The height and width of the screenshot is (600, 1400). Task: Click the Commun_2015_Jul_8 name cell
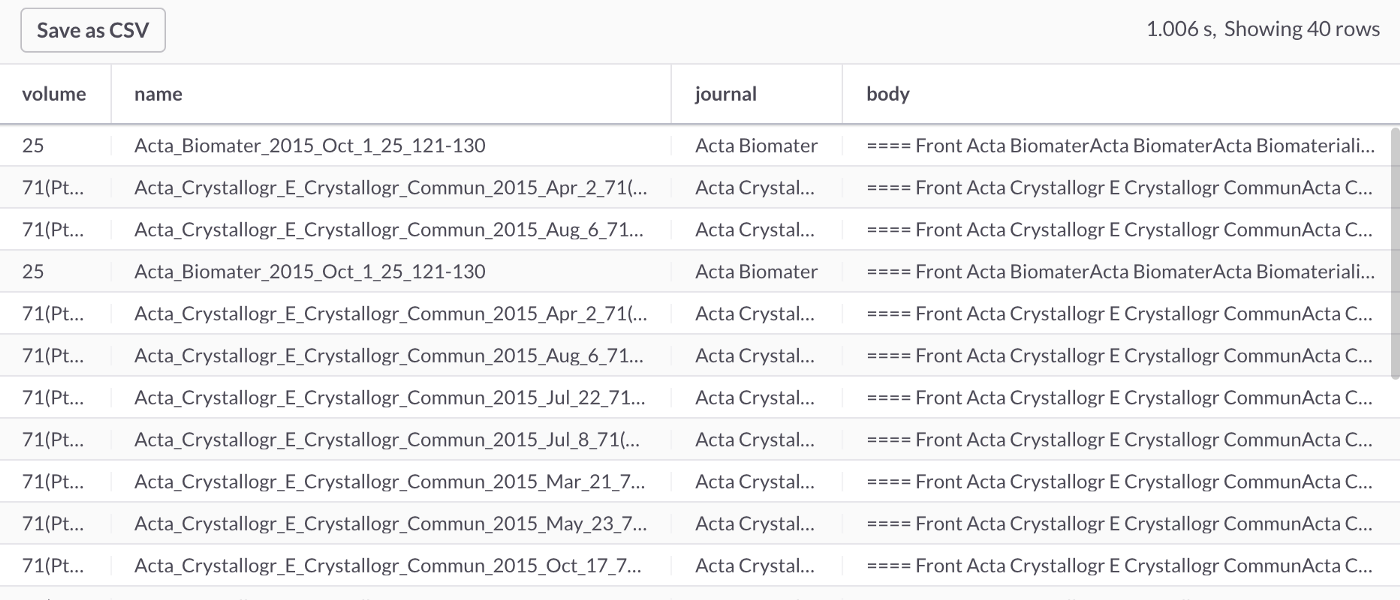pos(390,439)
